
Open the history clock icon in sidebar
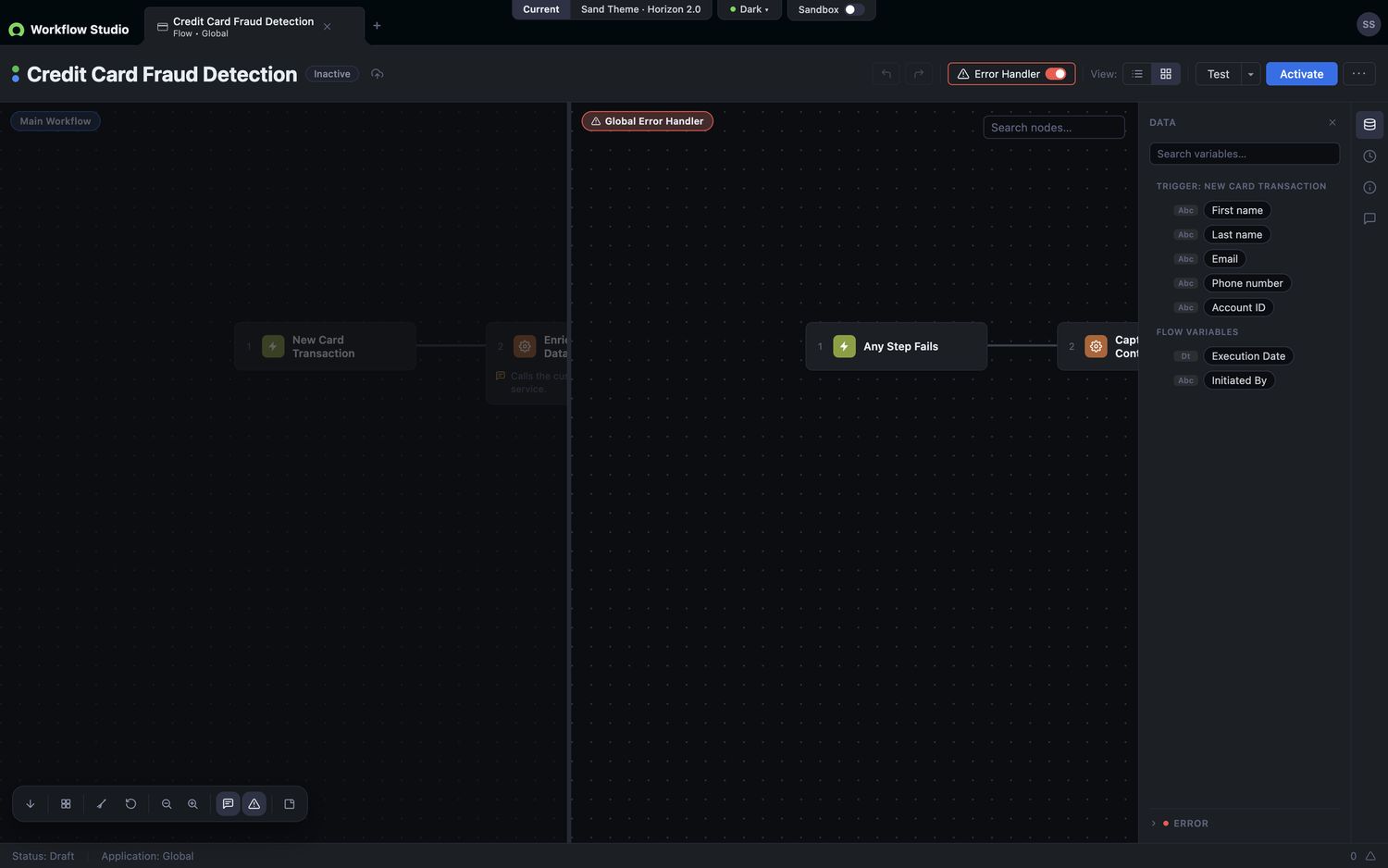[x=1369, y=156]
